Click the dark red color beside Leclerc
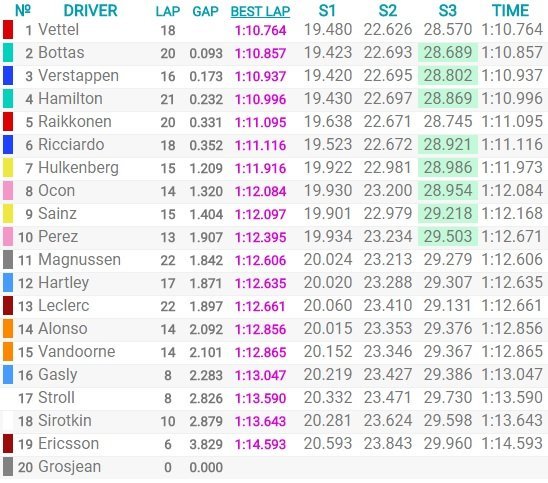548x483 pixels. coord(8,306)
